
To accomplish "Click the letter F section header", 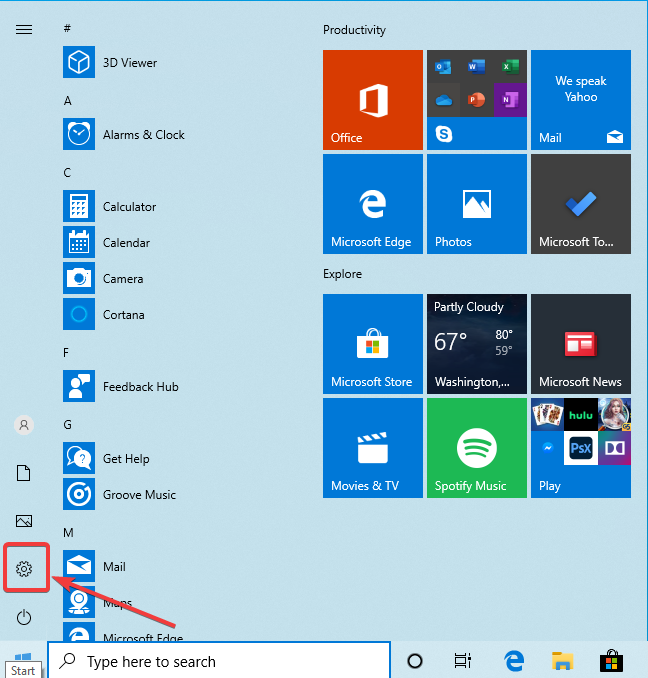I will (66, 352).
